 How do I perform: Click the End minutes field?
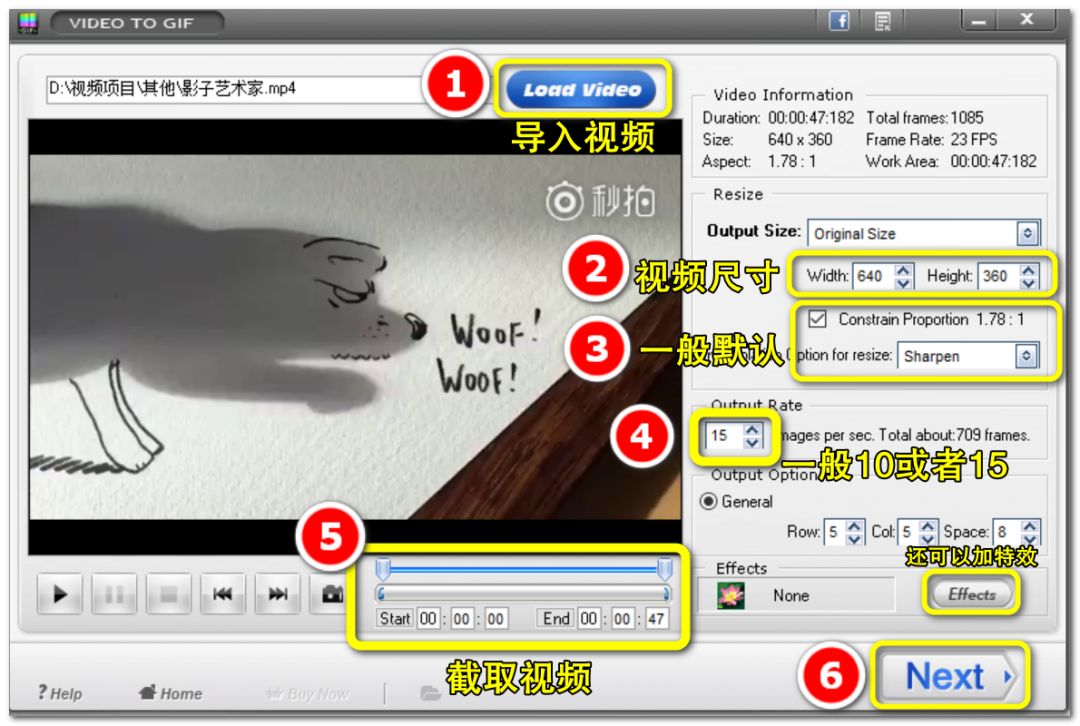coord(622,619)
